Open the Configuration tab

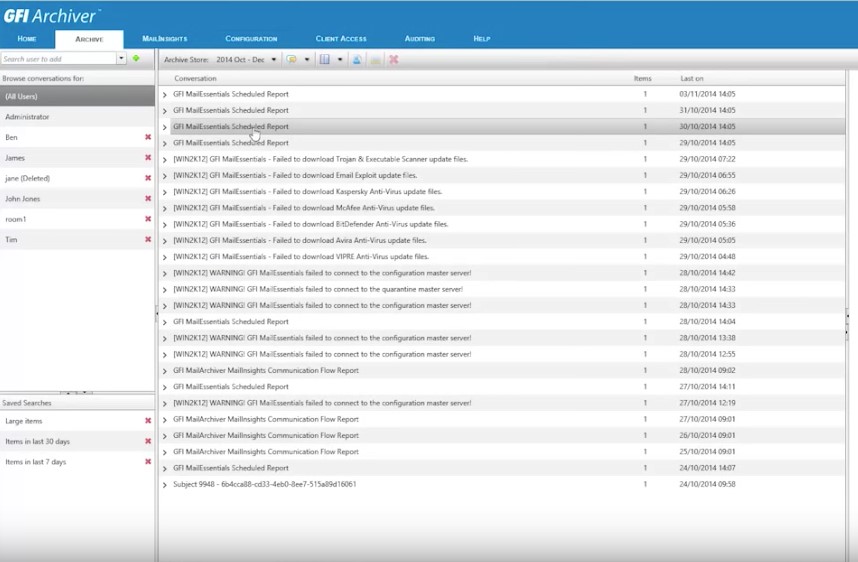coord(251,39)
